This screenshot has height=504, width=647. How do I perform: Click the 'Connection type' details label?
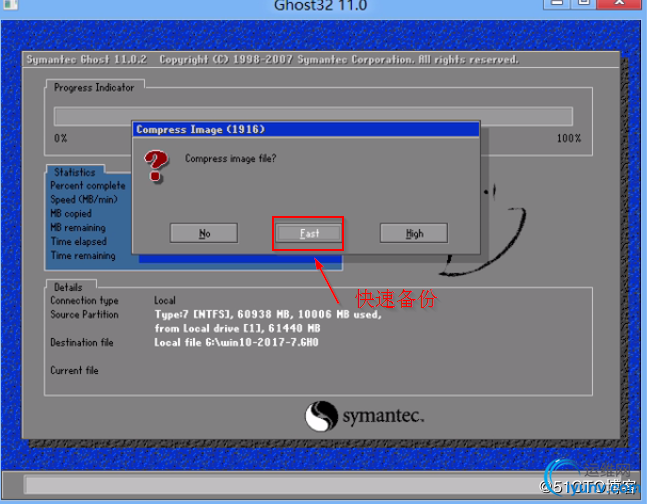84,301
